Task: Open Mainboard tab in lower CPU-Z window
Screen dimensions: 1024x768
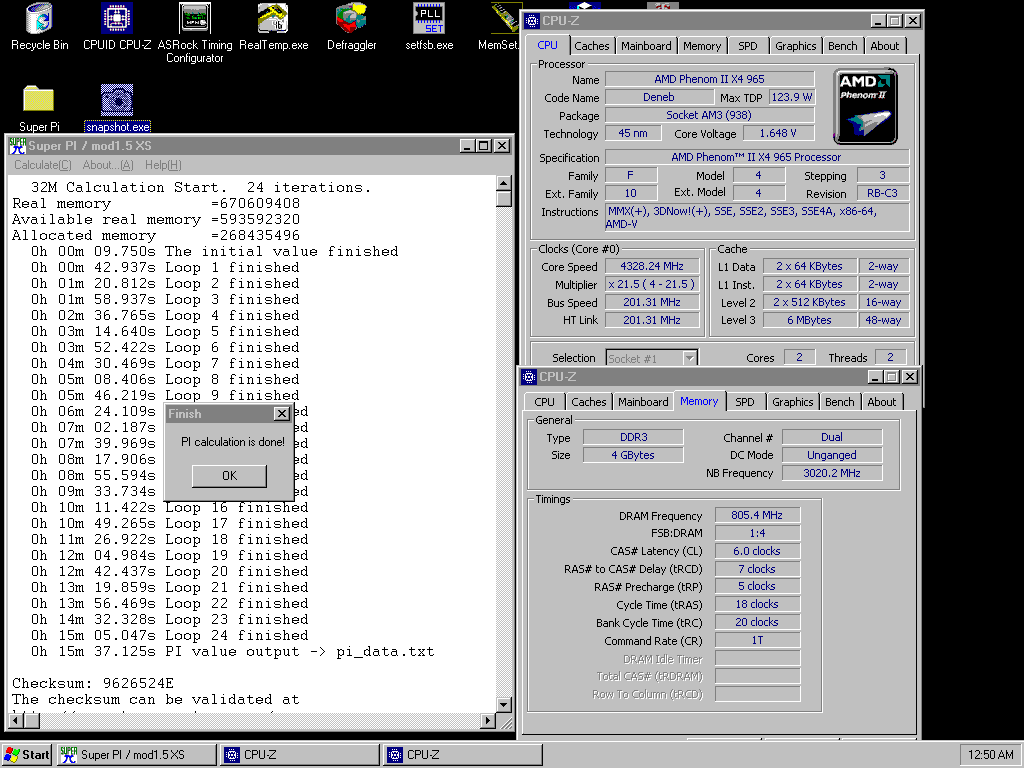Action: (x=643, y=402)
